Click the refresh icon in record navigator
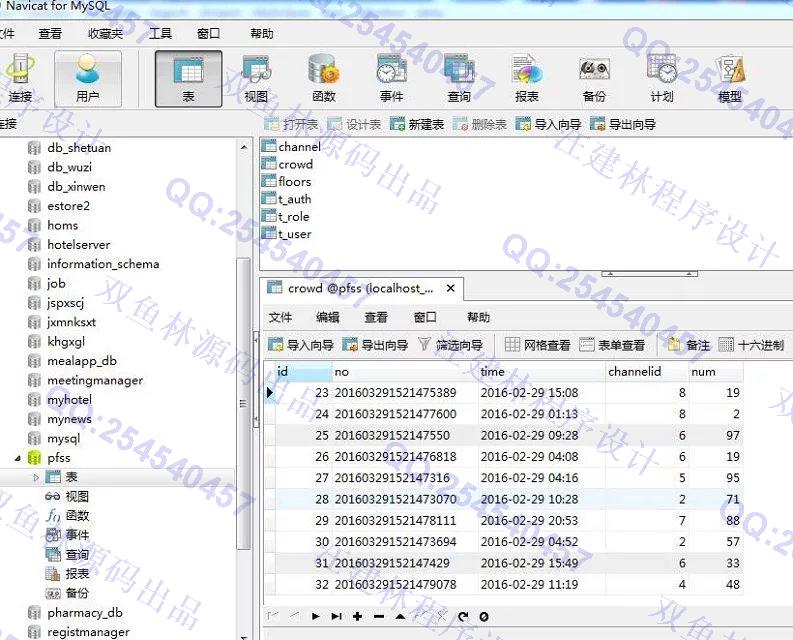Image resolution: width=793 pixels, height=640 pixels. 463,616
